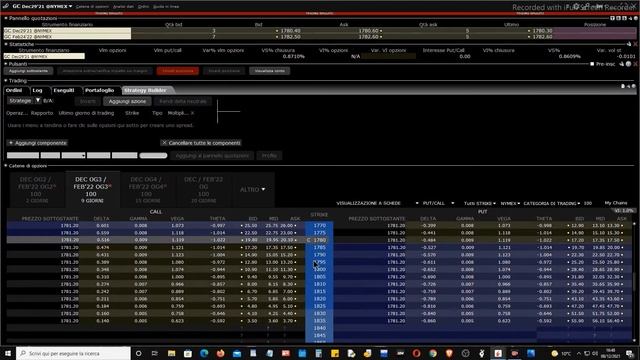
Task: Click the Windows taskbar search box
Action: tap(73, 353)
